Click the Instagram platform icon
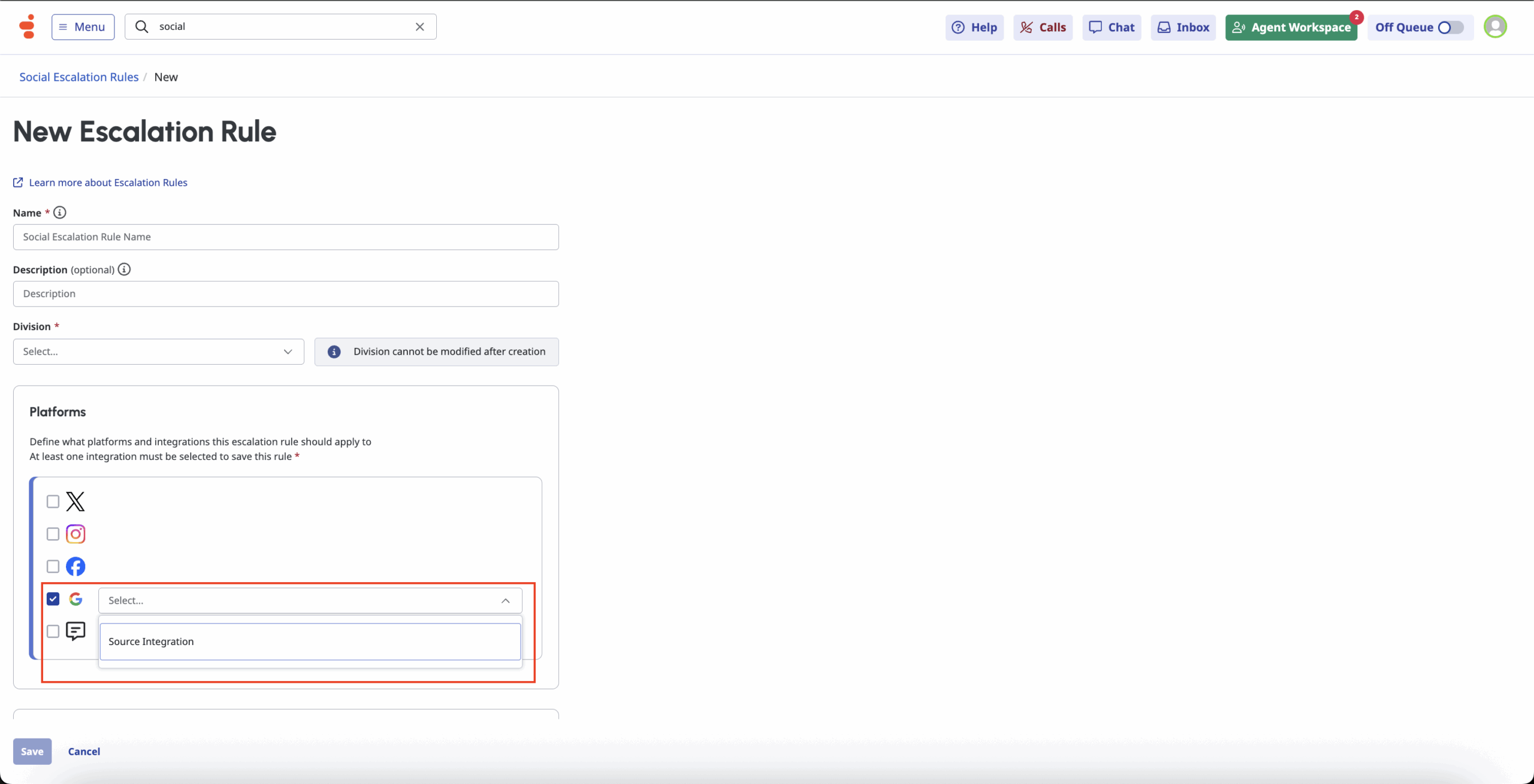This screenshot has width=1534, height=784. tap(76, 534)
